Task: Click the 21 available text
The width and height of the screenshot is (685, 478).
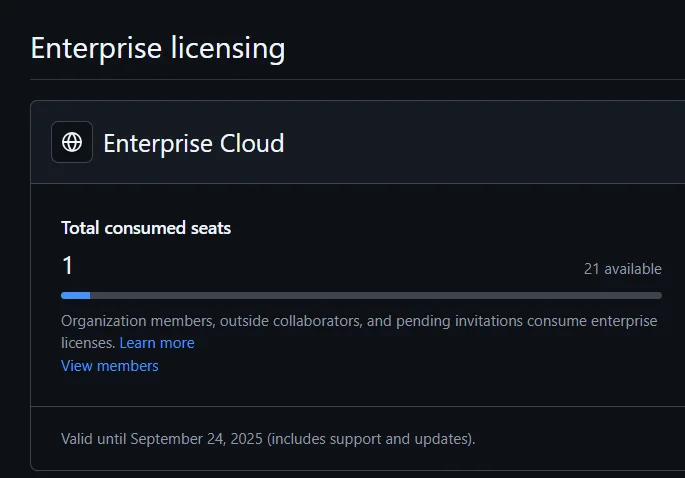Action: click(x=623, y=269)
